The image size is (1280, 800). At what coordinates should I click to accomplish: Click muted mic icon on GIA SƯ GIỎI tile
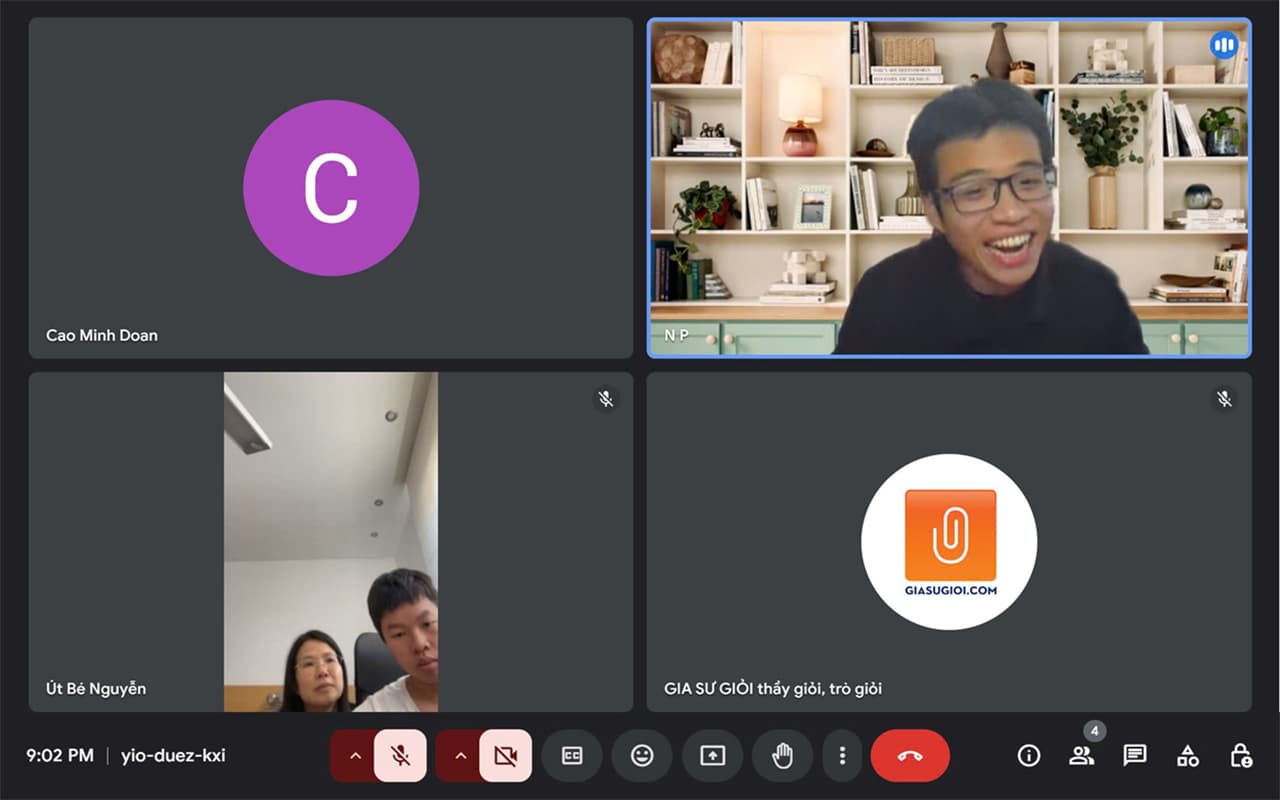(1224, 399)
